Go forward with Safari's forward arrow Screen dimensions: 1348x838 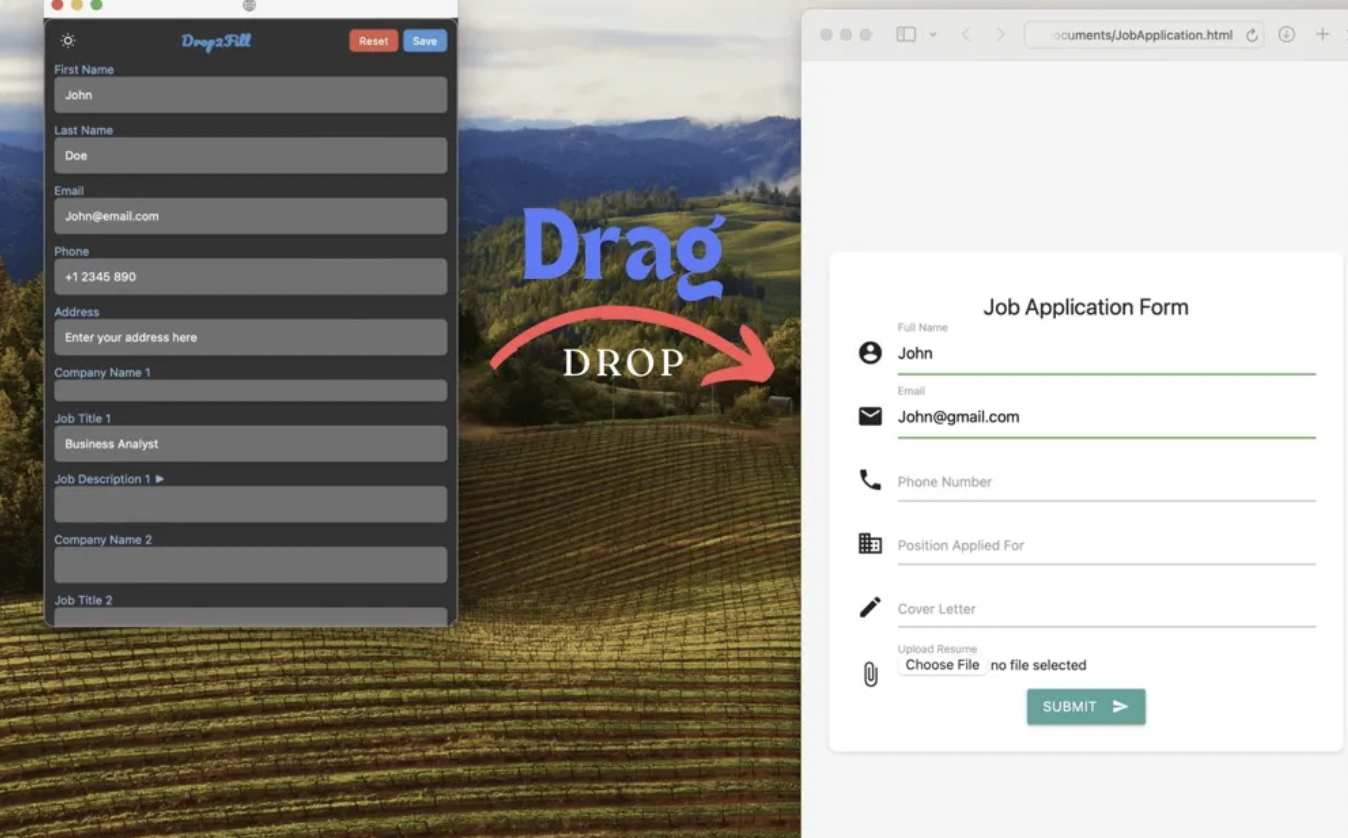pyautogui.click(x=1000, y=35)
